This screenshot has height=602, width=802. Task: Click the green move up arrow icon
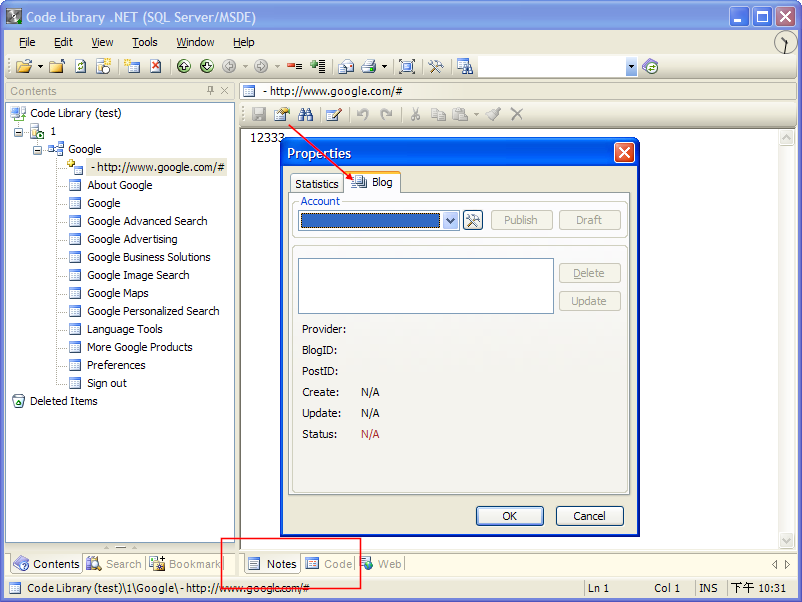tap(184, 66)
